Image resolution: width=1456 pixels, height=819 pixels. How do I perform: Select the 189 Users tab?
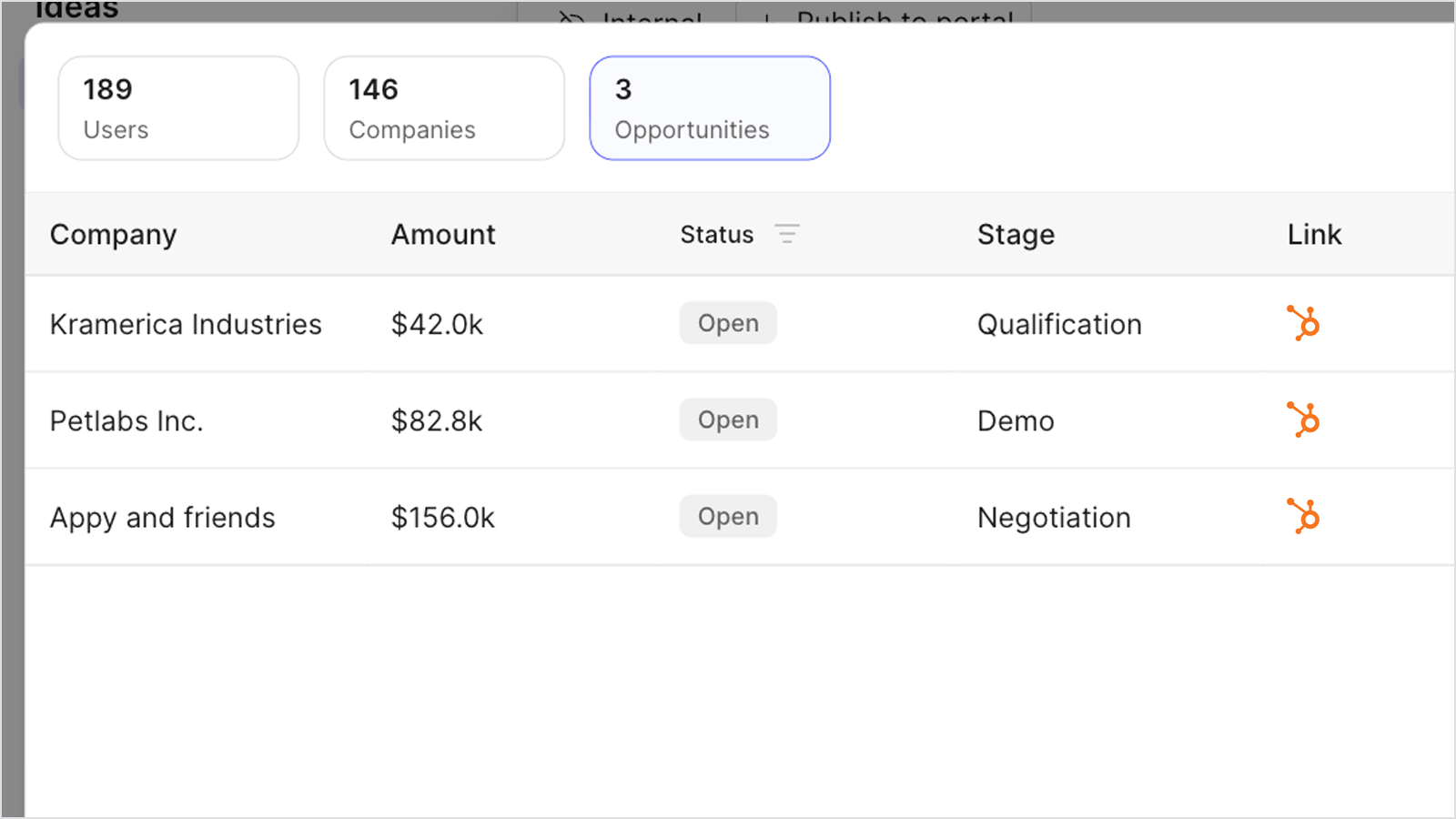178,108
